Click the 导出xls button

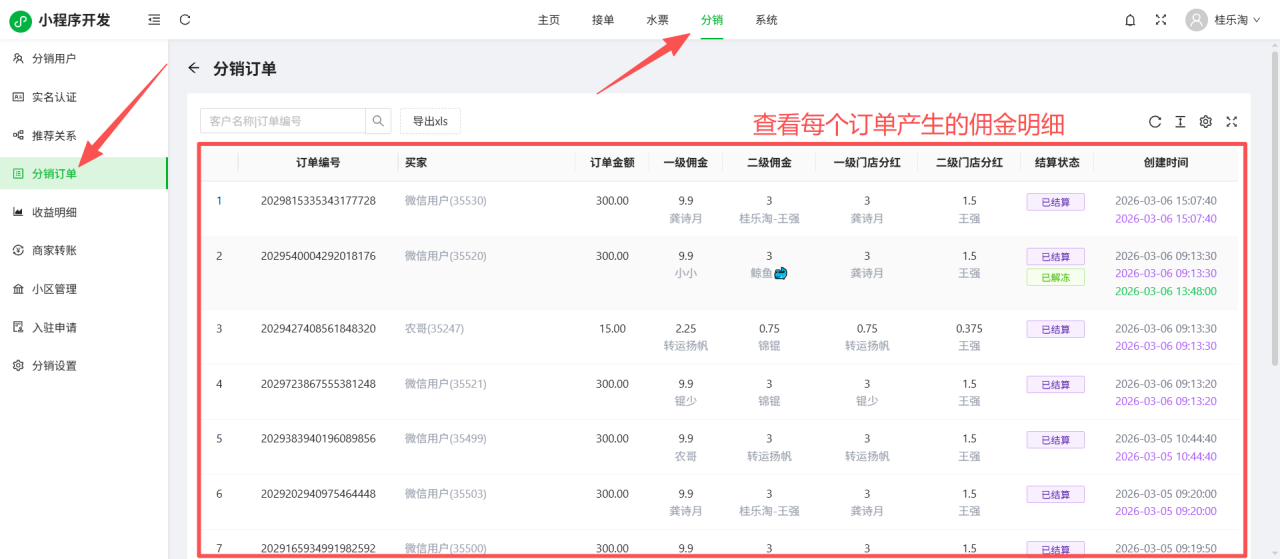pyautogui.click(x=430, y=121)
